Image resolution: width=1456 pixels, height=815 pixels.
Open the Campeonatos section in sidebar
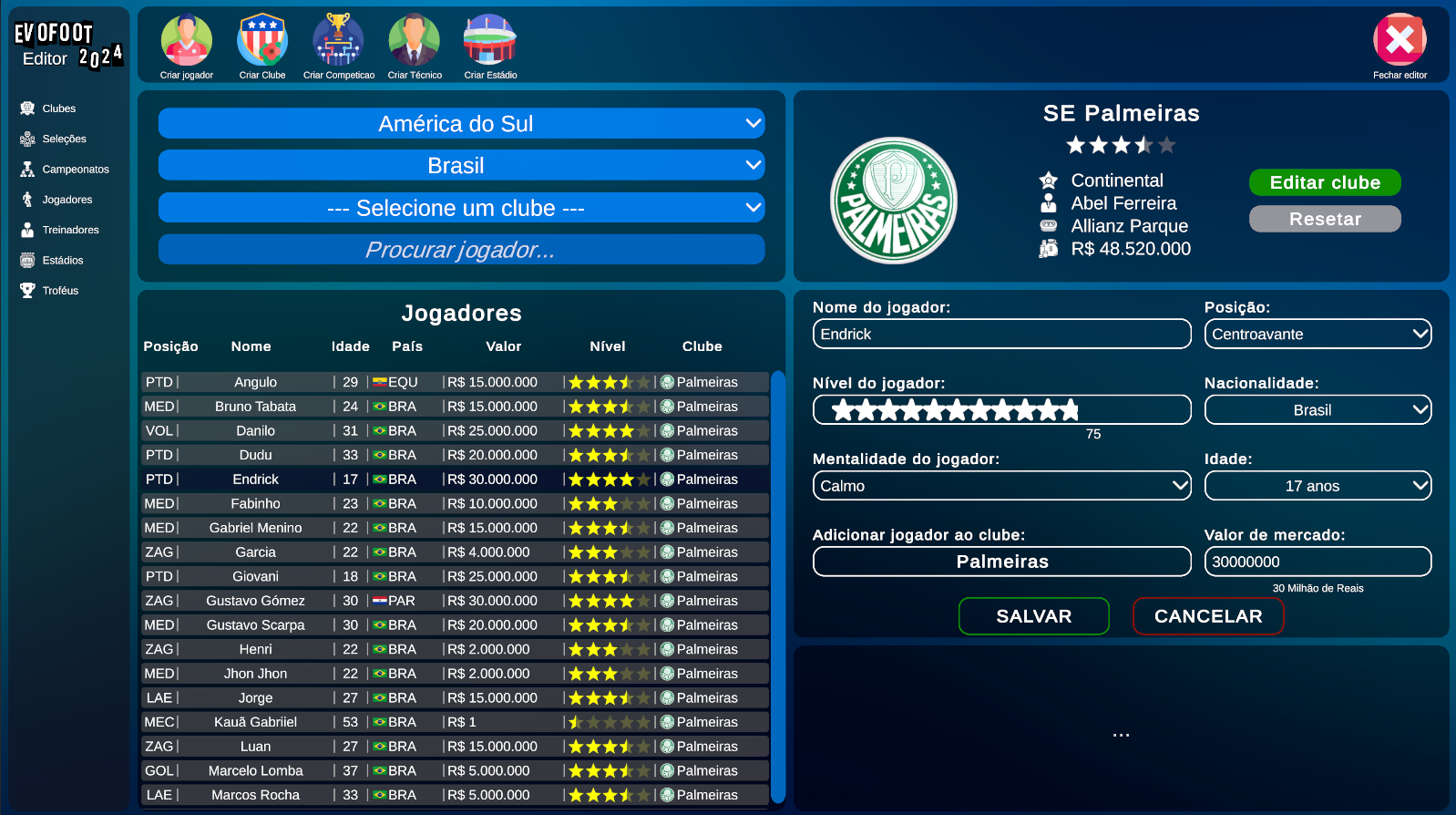[76, 170]
